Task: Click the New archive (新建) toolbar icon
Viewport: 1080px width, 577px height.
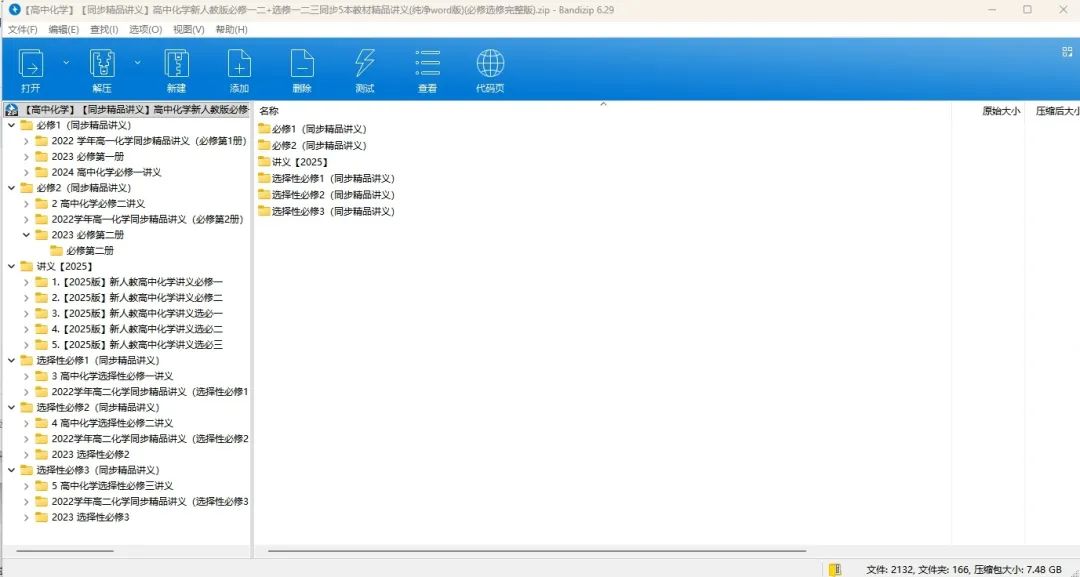Action: pyautogui.click(x=176, y=63)
